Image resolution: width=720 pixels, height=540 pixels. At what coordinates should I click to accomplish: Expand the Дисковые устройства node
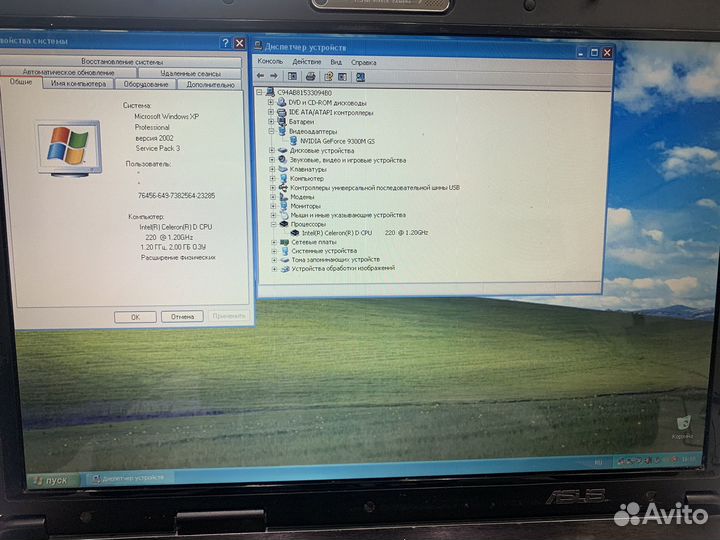click(272, 150)
